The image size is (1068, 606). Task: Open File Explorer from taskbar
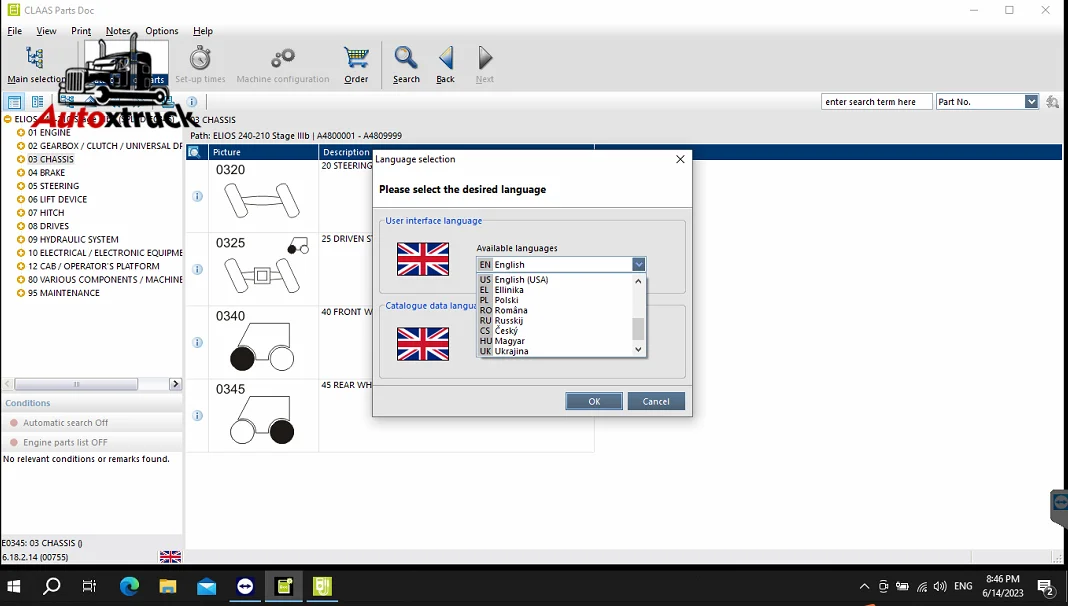click(168, 586)
